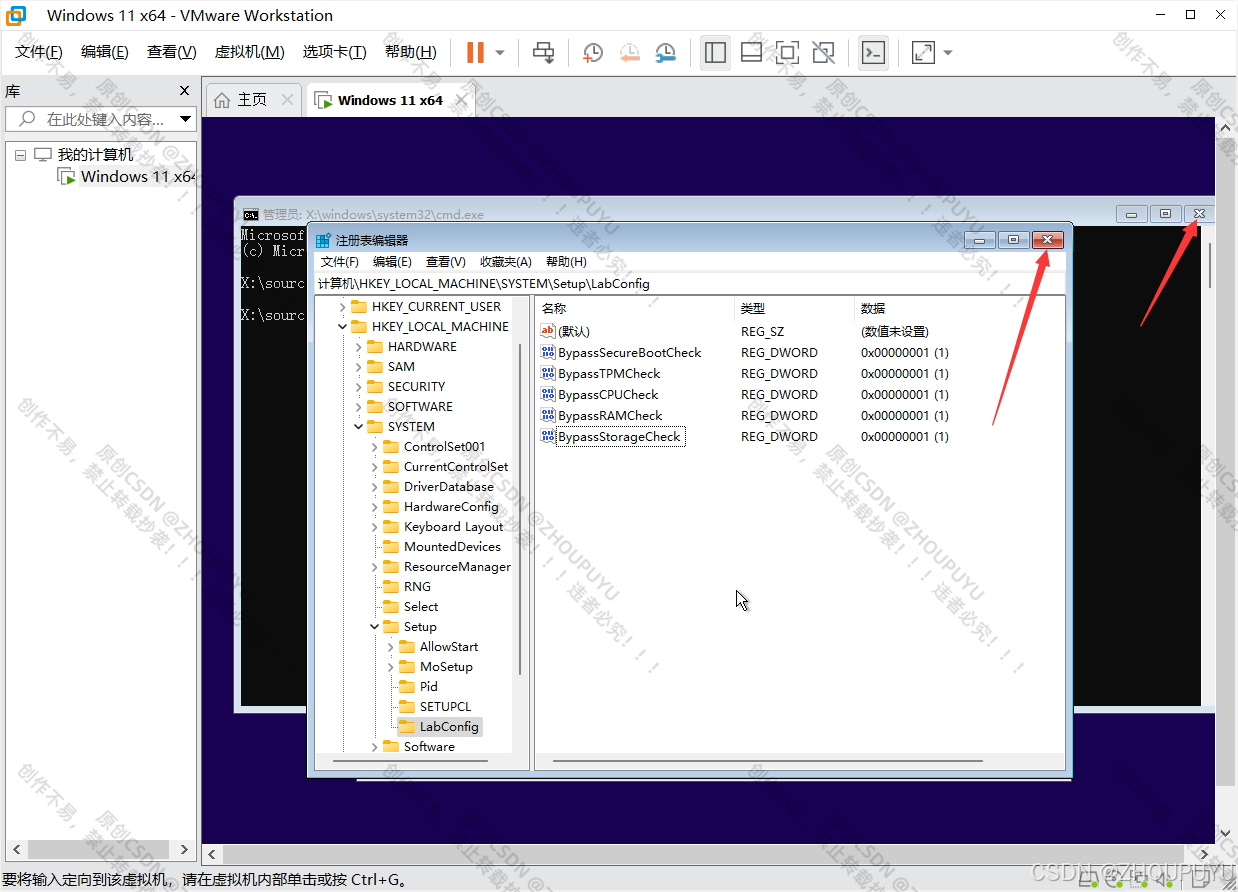Open the 编辑(E) menu in VMware
This screenshot has width=1238, height=892.
[x=105, y=52]
